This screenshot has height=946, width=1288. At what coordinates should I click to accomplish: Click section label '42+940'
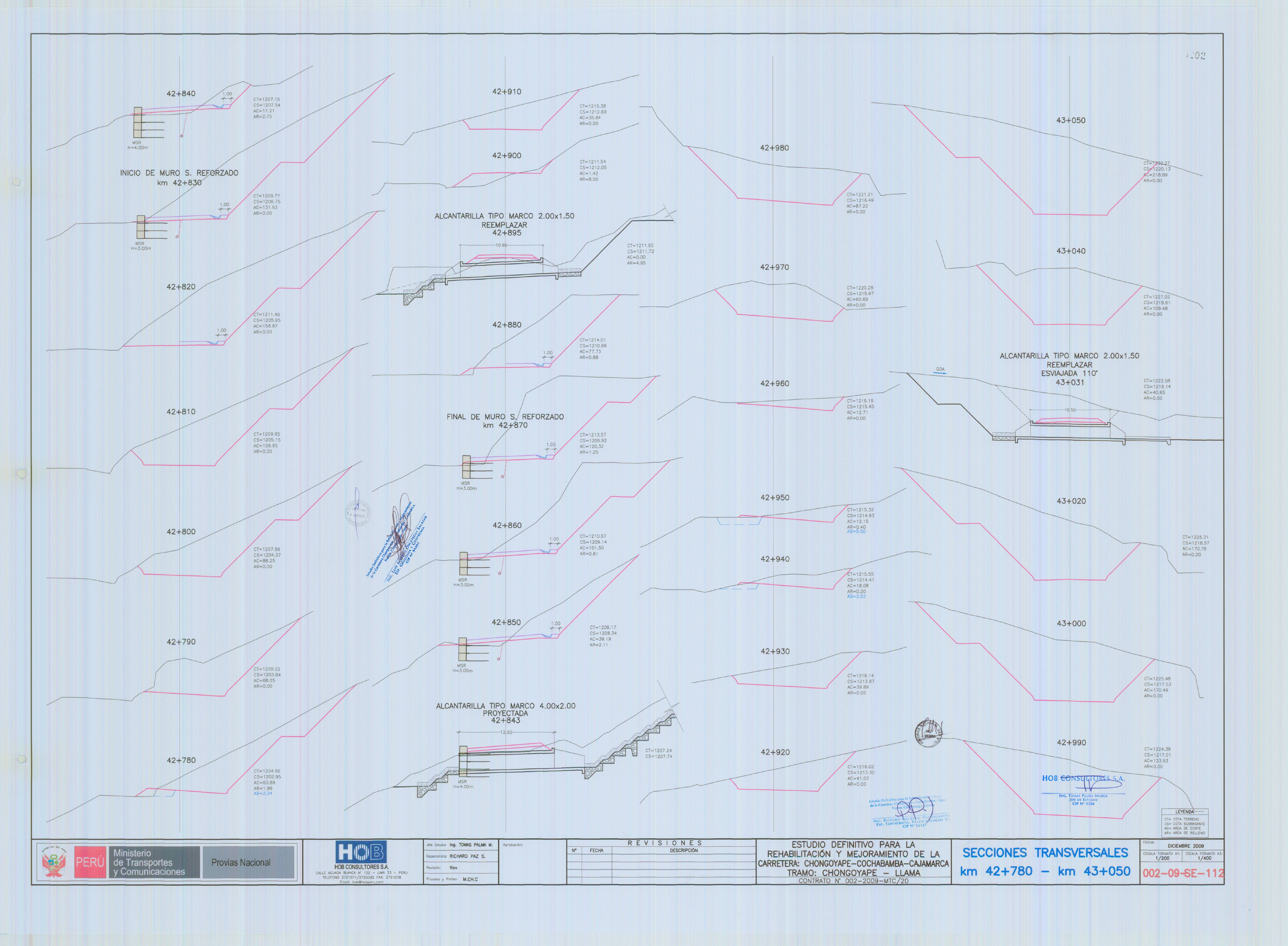[x=775, y=559]
